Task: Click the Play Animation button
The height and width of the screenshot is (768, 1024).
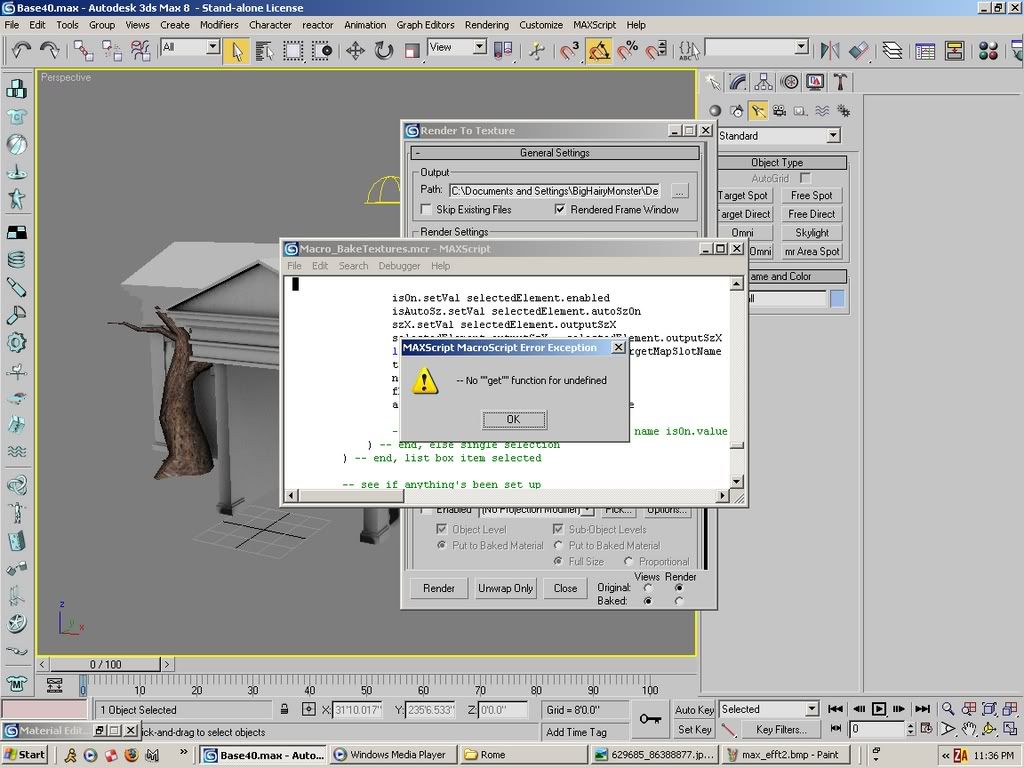Action: (x=879, y=709)
